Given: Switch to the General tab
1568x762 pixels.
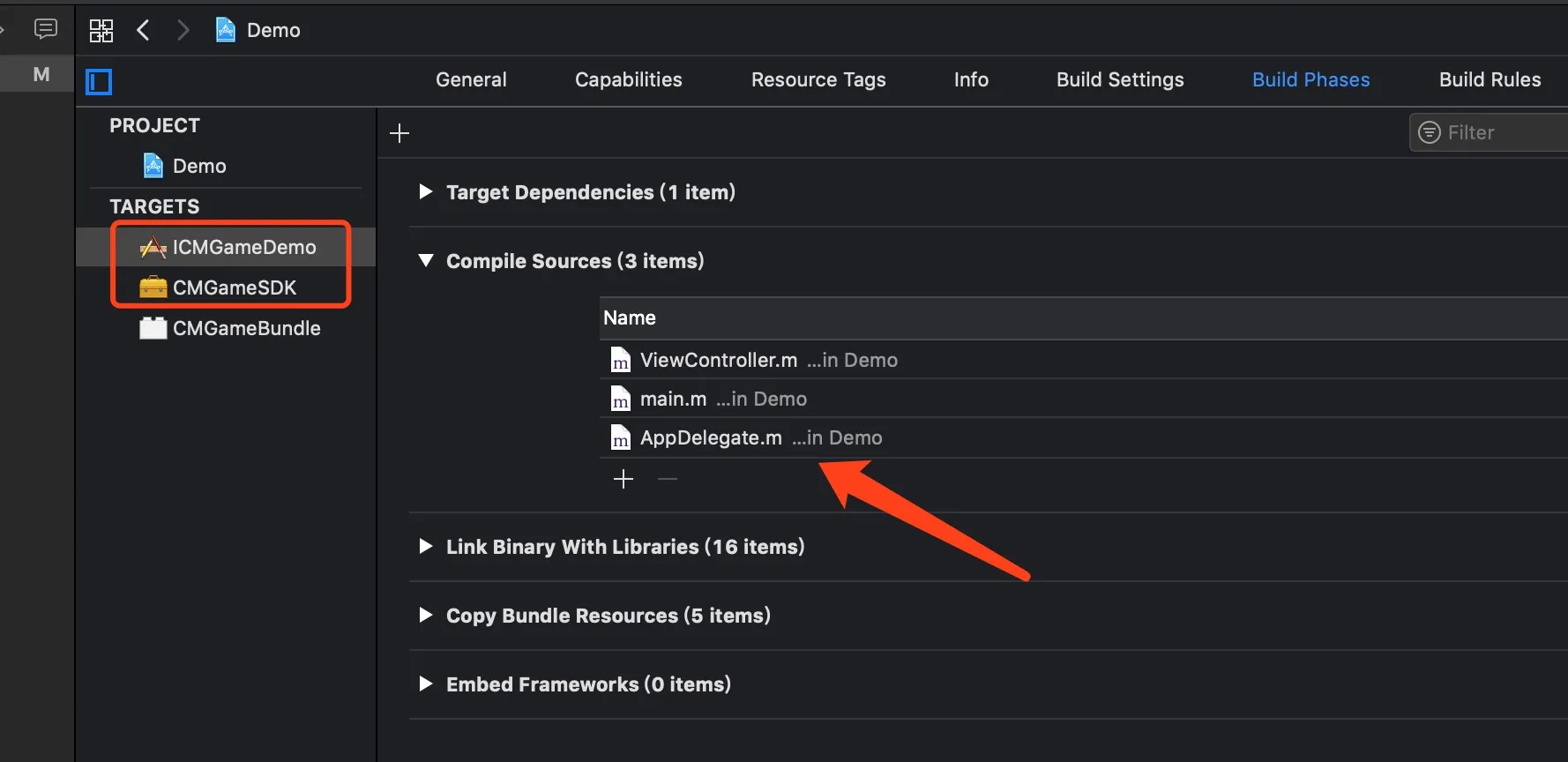Looking at the screenshot, I should 471,79.
